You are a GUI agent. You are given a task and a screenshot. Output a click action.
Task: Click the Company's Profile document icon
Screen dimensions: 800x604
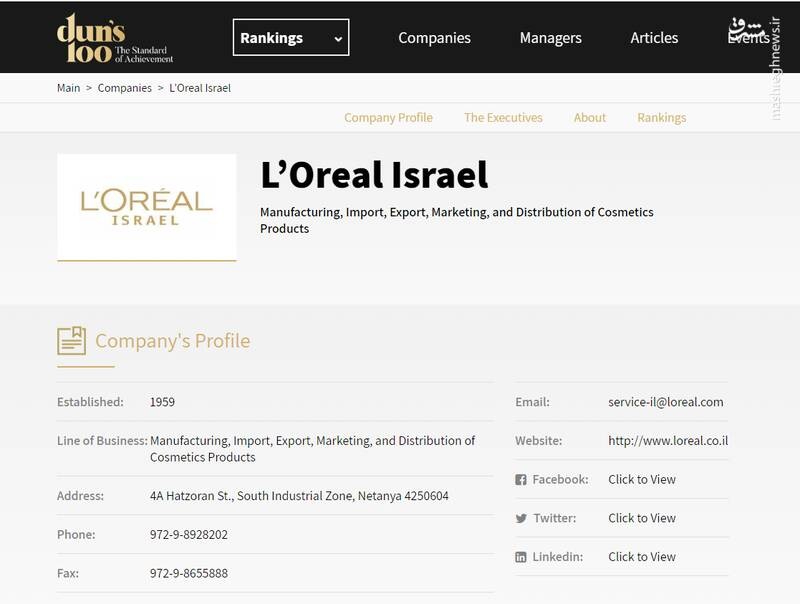click(71, 340)
